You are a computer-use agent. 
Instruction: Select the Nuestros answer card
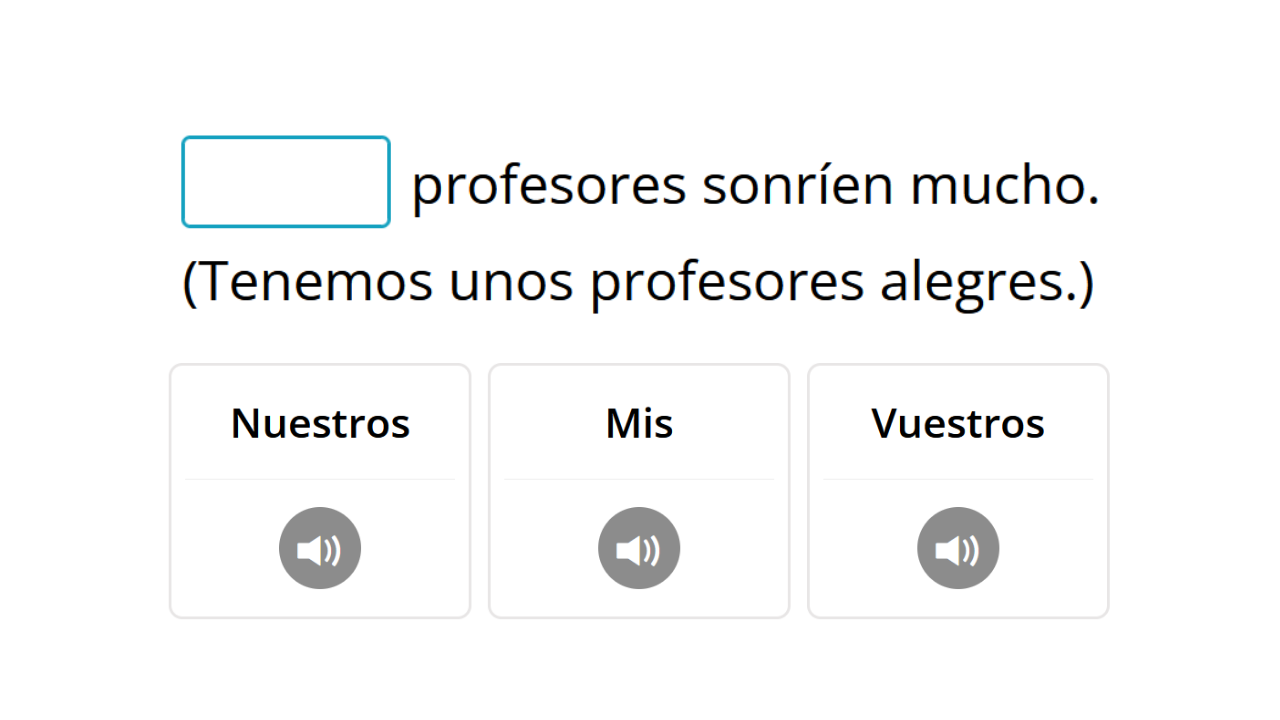coord(320,491)
